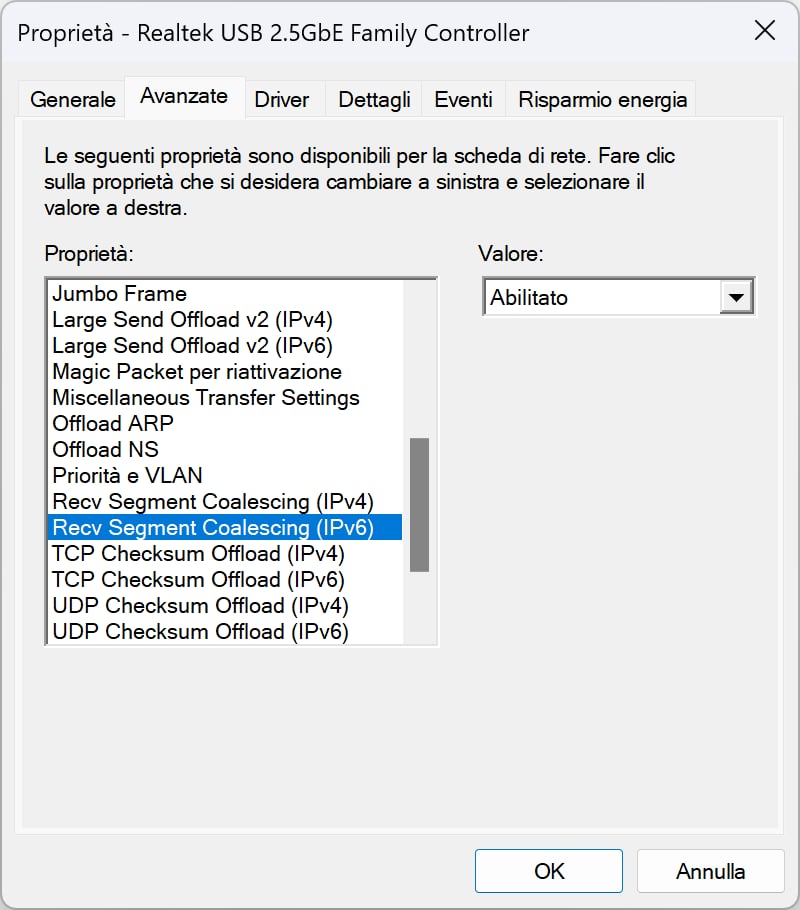
Task: Open the Valore dropdown arrow
Action: (x=736, y=297)
